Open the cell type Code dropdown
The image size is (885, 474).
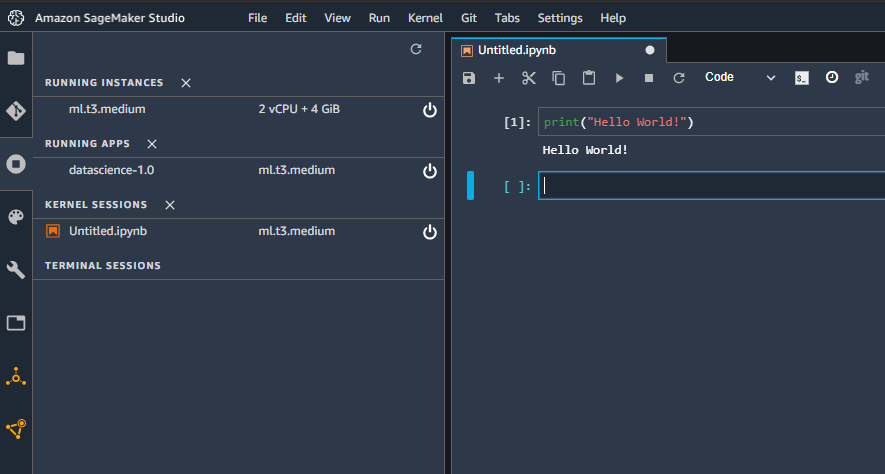click(739, 77)
